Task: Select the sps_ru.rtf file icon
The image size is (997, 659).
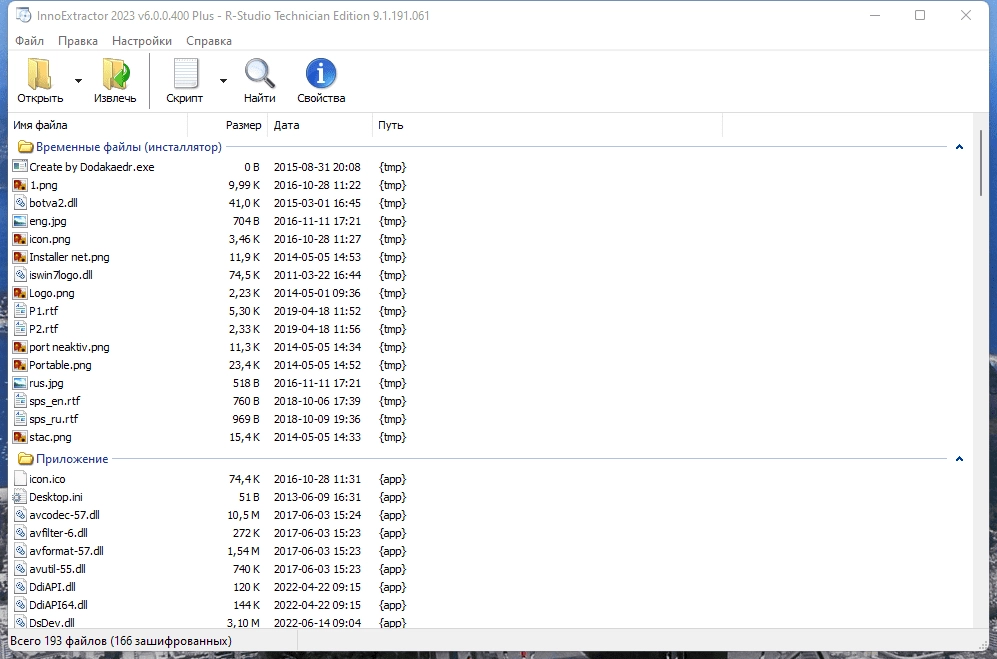Action: tap(20, 419)
